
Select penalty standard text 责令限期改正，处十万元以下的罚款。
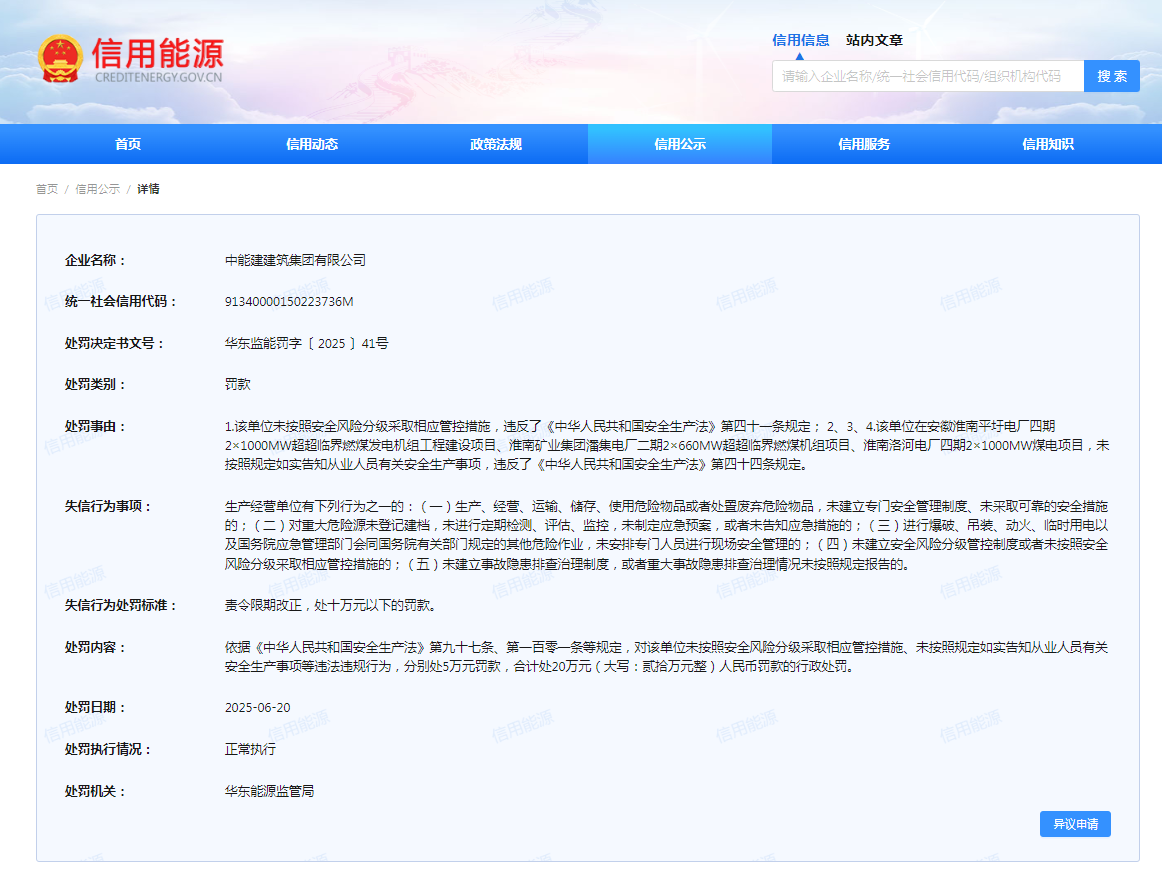tap(333, 605)
